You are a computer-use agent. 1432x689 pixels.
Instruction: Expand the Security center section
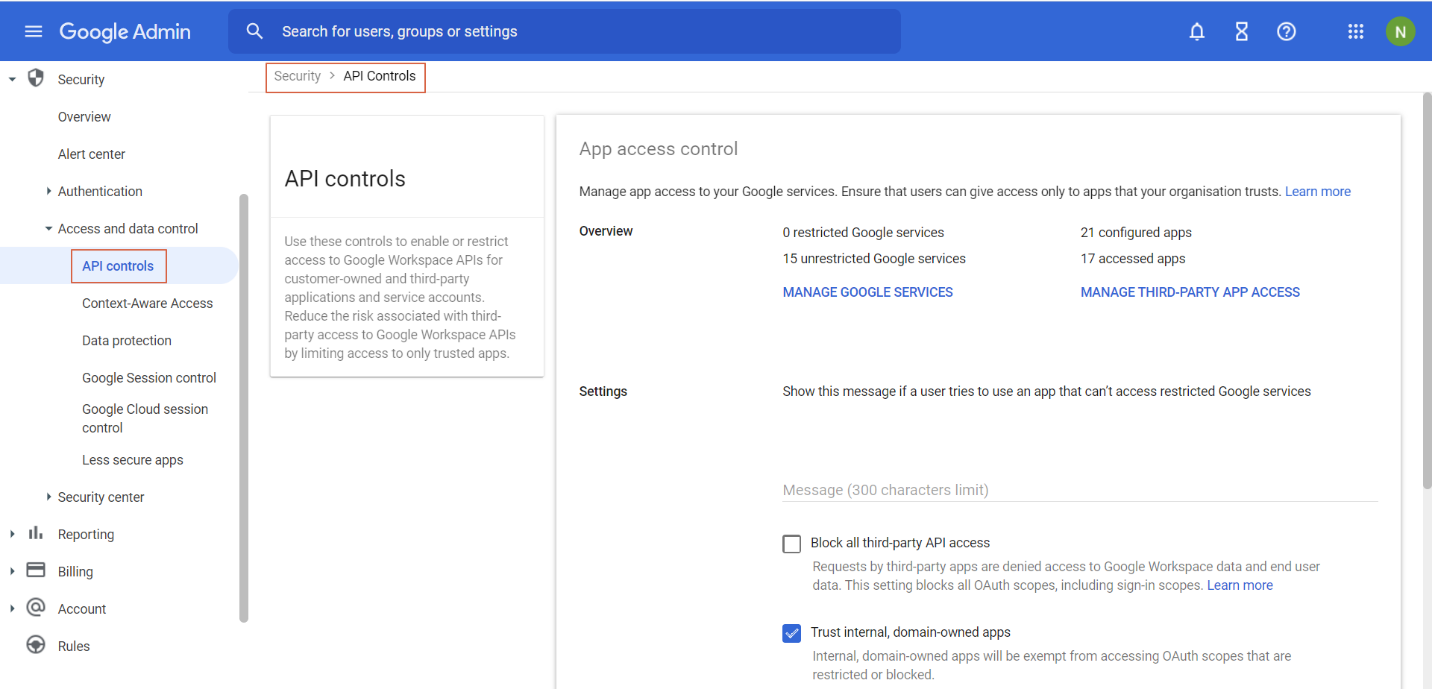click(x=49, y=497)
